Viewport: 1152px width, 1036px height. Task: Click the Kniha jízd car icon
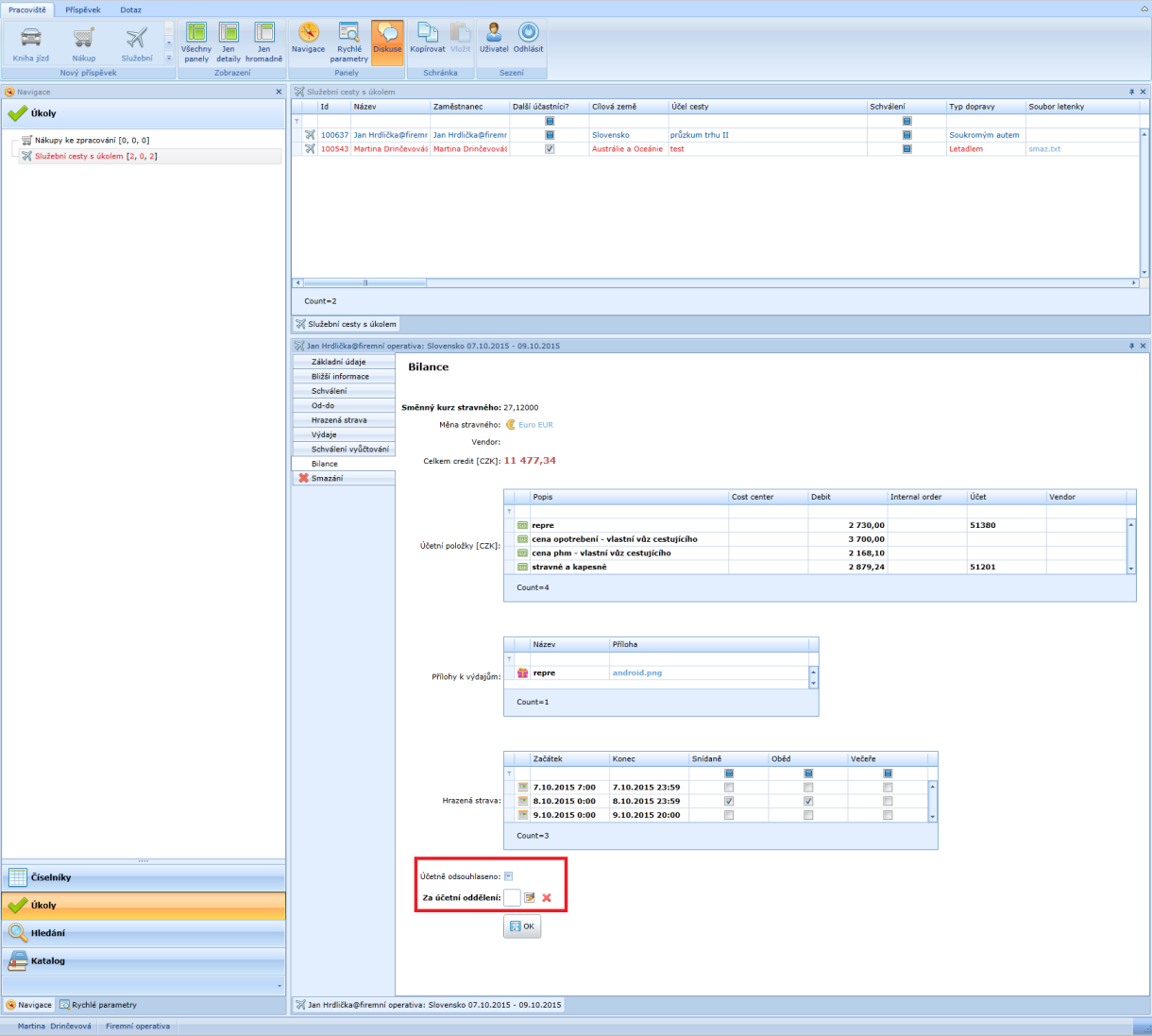point(31,38)
